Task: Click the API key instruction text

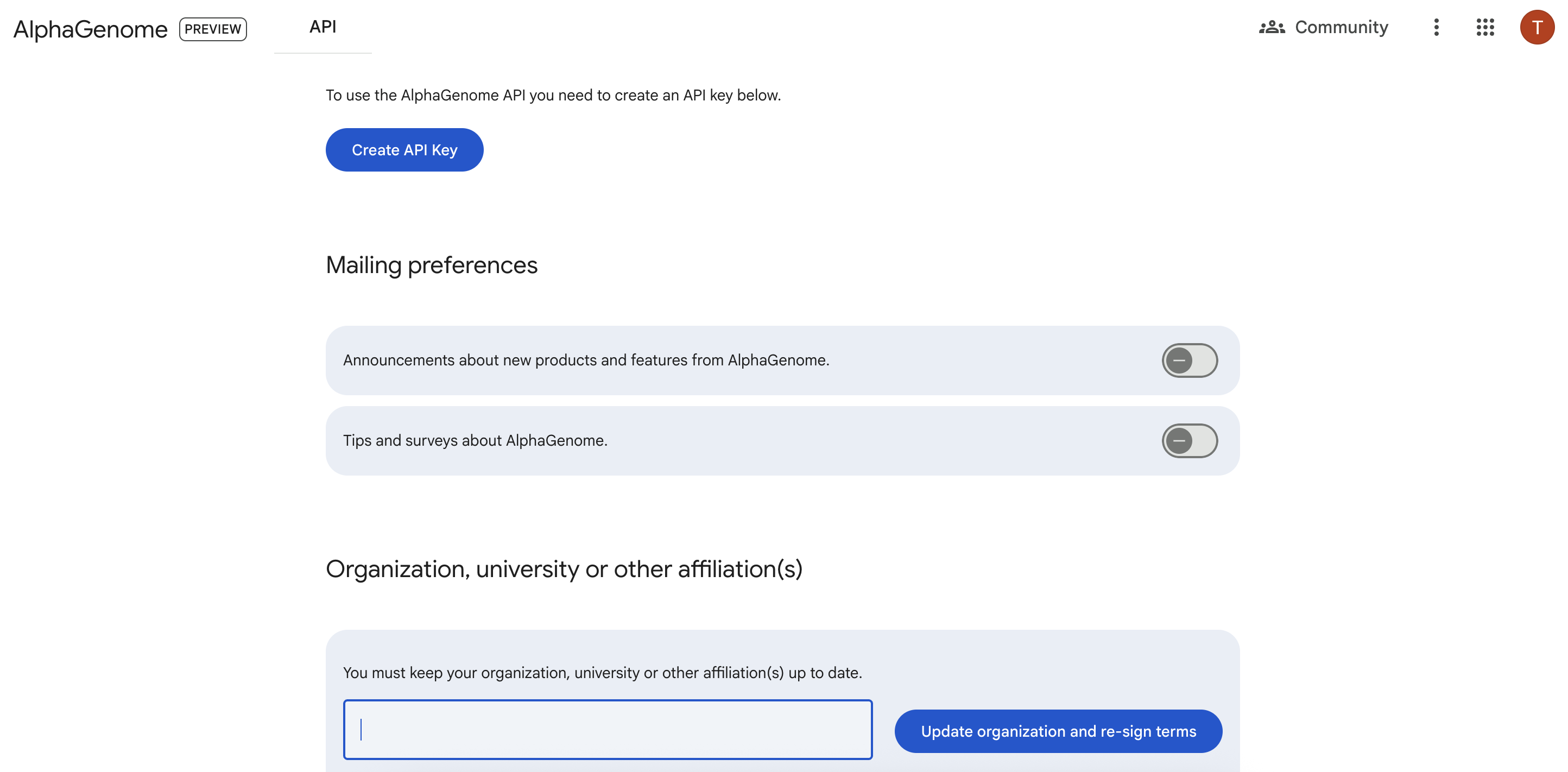Action: click(x=553, y=96)
